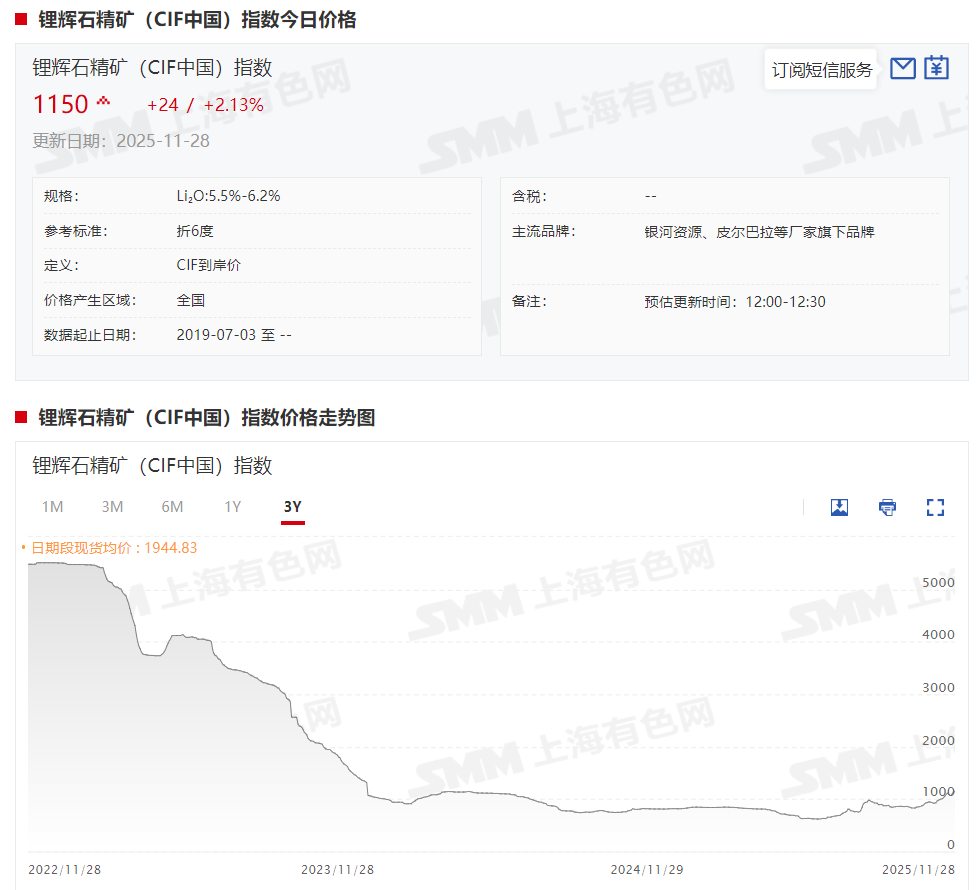Switch chart range to 1M
The width and height of the screenshot is (976, 890).
click(x=52, y=507)
